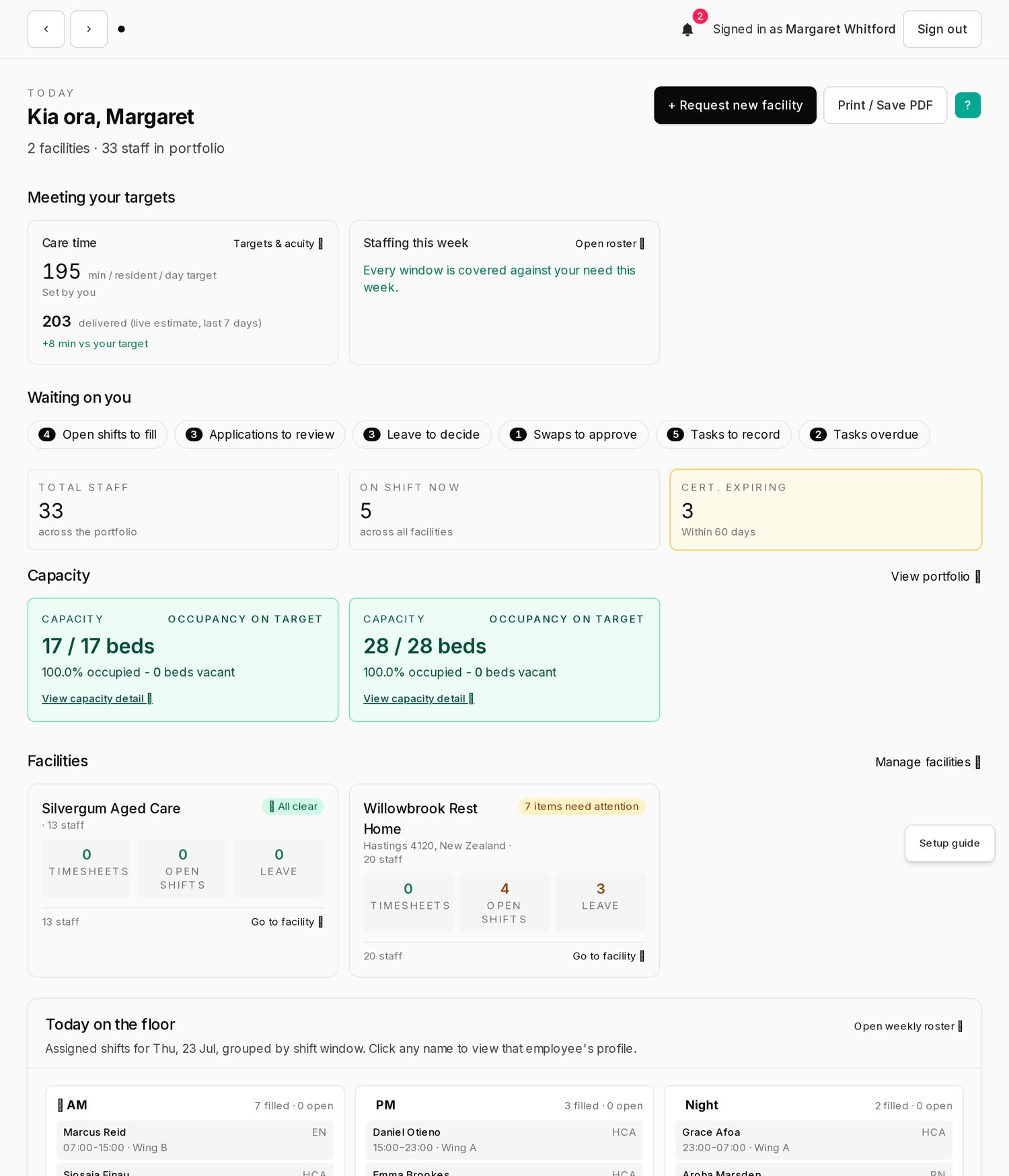The width and height of the screenshot is (1009, 1176).
Task: Click the +8 min vs your target text
Action: (95, 344)
